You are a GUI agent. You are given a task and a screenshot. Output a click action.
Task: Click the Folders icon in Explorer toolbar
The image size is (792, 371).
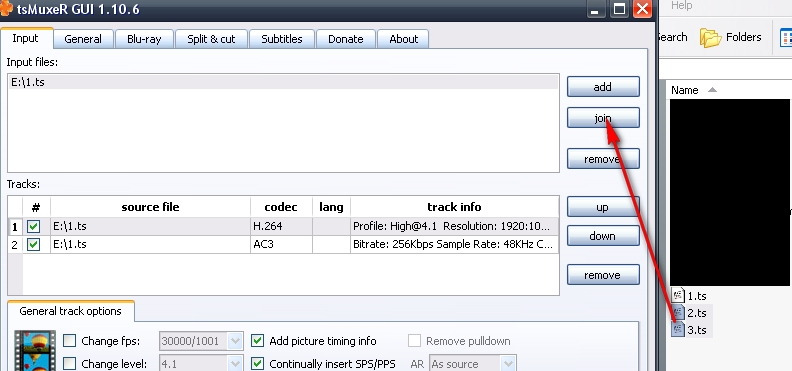pos(710,38)
